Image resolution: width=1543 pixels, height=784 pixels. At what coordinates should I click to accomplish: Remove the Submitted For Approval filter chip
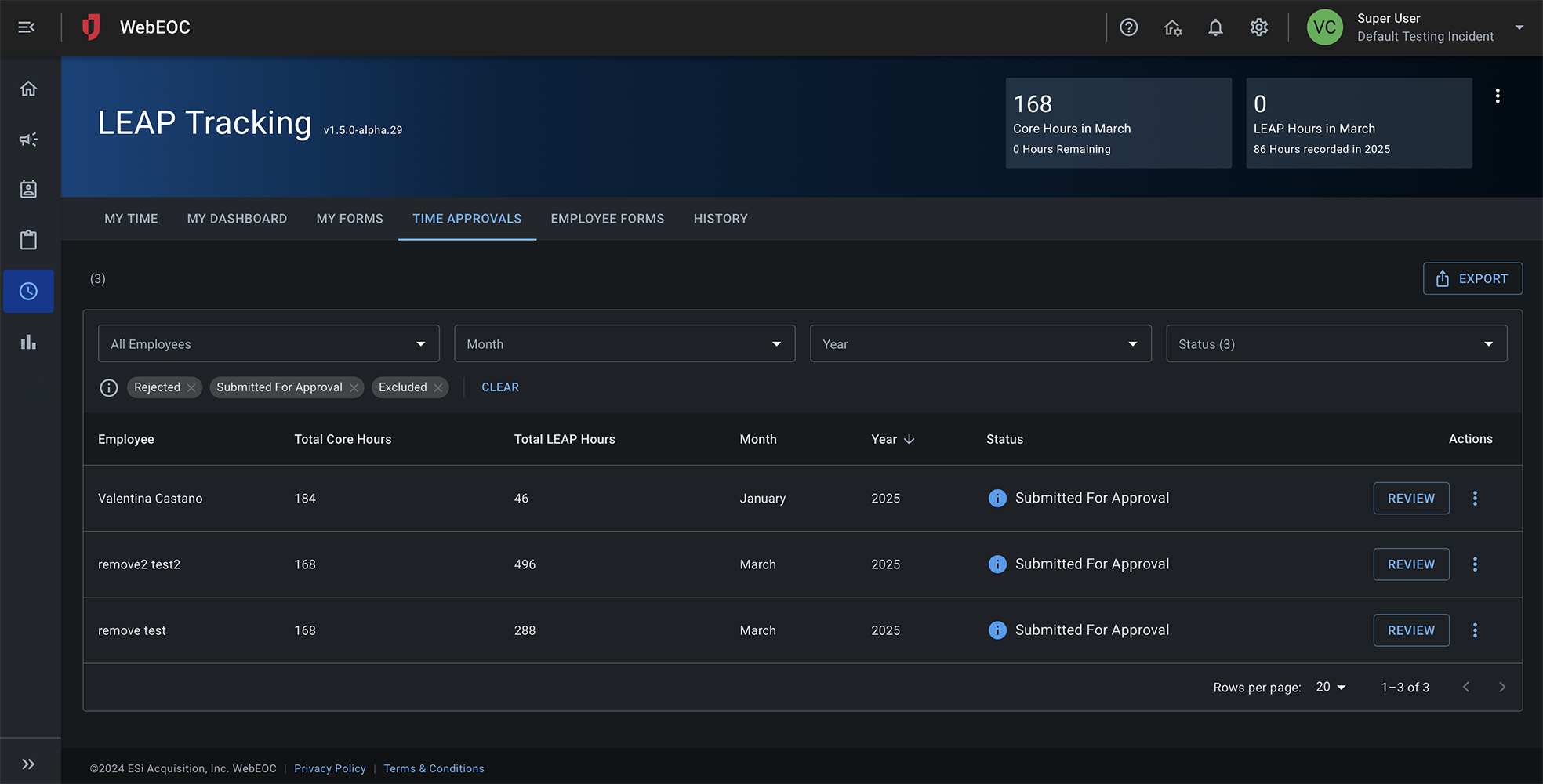tap(354, 388)
